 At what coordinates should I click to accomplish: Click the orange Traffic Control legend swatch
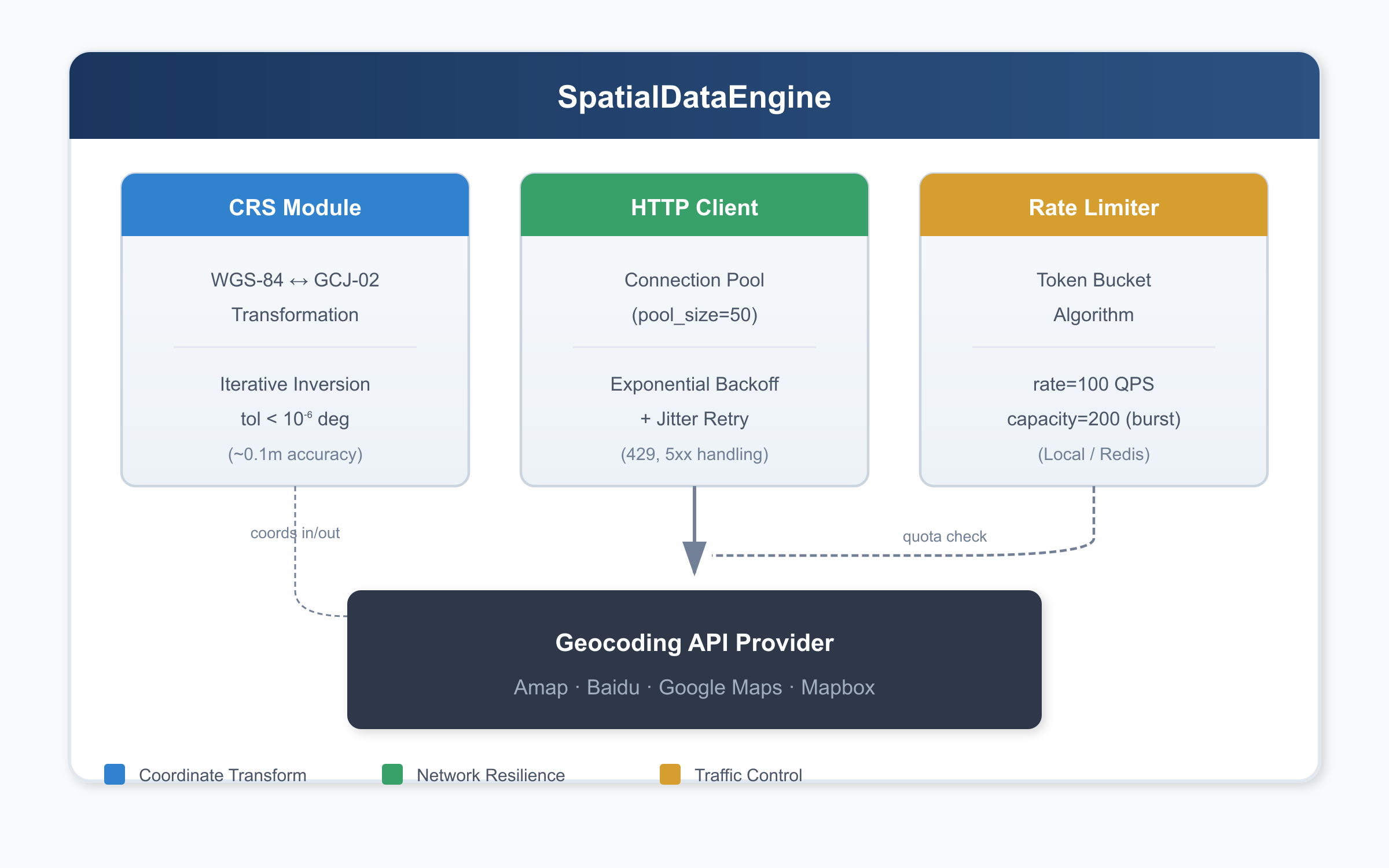(670, 774)
